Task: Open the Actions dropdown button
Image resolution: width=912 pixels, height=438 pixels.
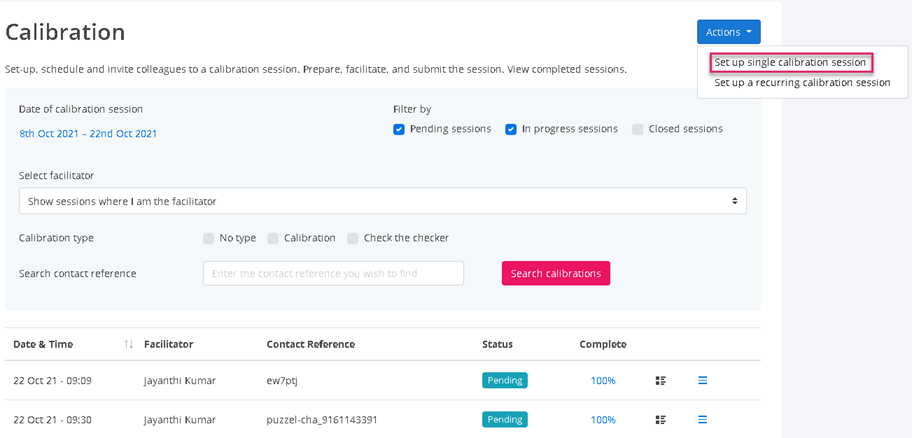Action: click(728, 32)
